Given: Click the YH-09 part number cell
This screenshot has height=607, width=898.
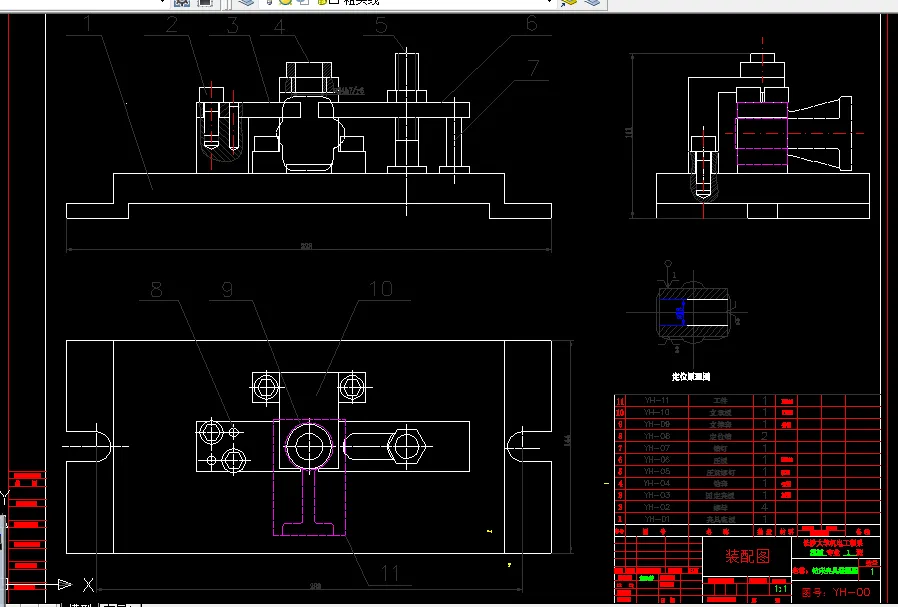Looking at the screenshot, I should pyautogui.click(x=656, y=424).
